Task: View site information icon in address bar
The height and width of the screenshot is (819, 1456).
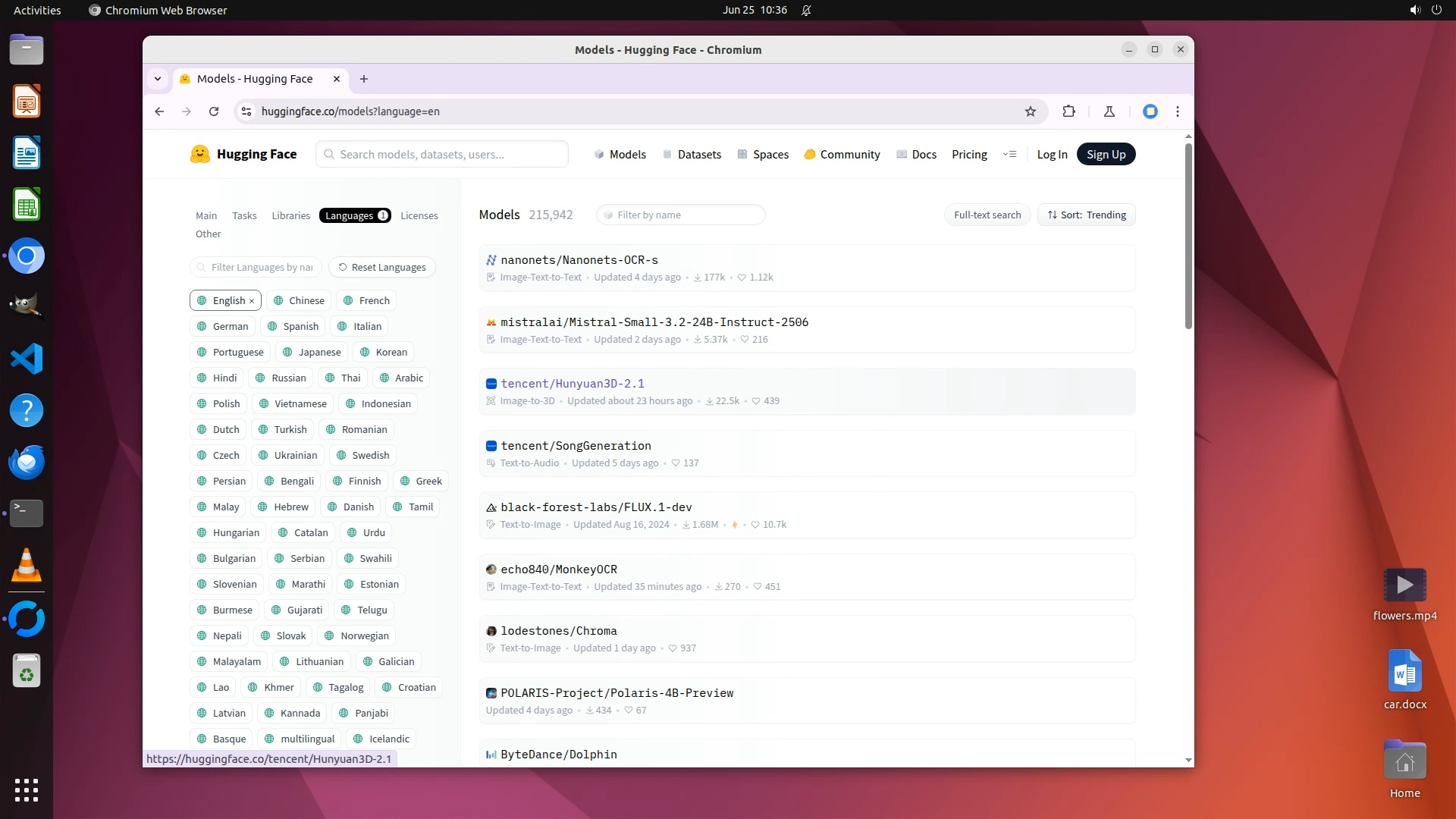Action: point(246,111)
